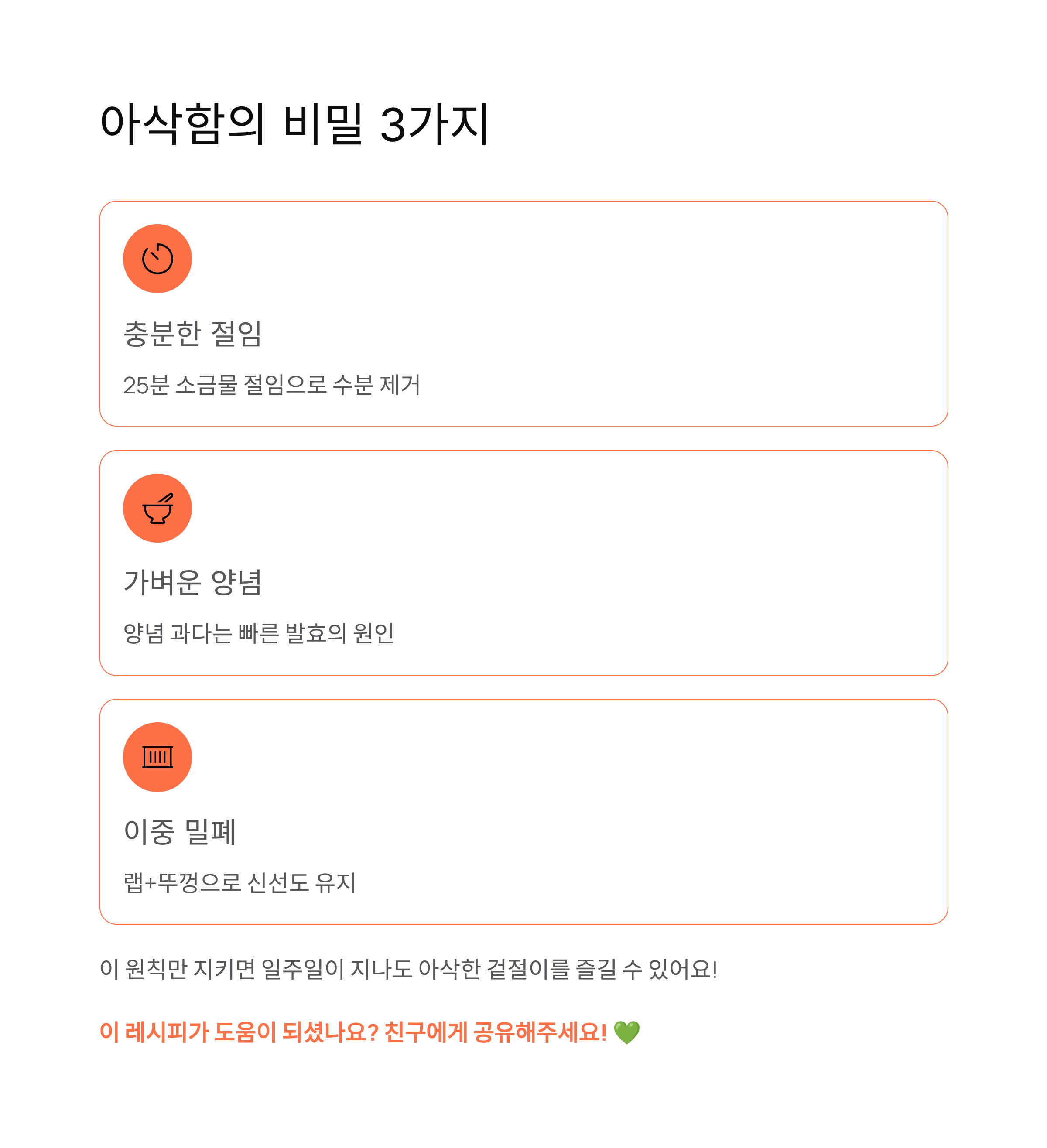Click the word 일주일이 in the summary sentence
Screen dimensions: 1047x1148
click(x=303, y=969)
